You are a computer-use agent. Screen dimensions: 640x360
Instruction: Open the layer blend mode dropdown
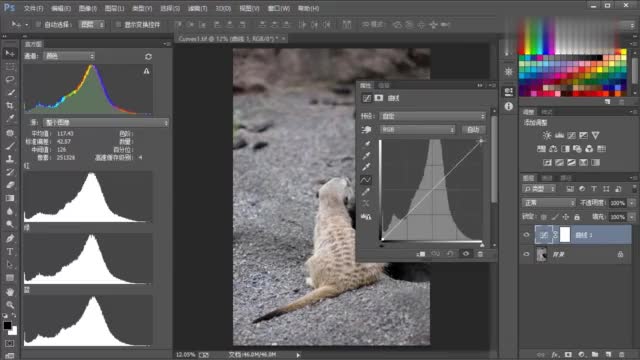(x=548, y=202)
